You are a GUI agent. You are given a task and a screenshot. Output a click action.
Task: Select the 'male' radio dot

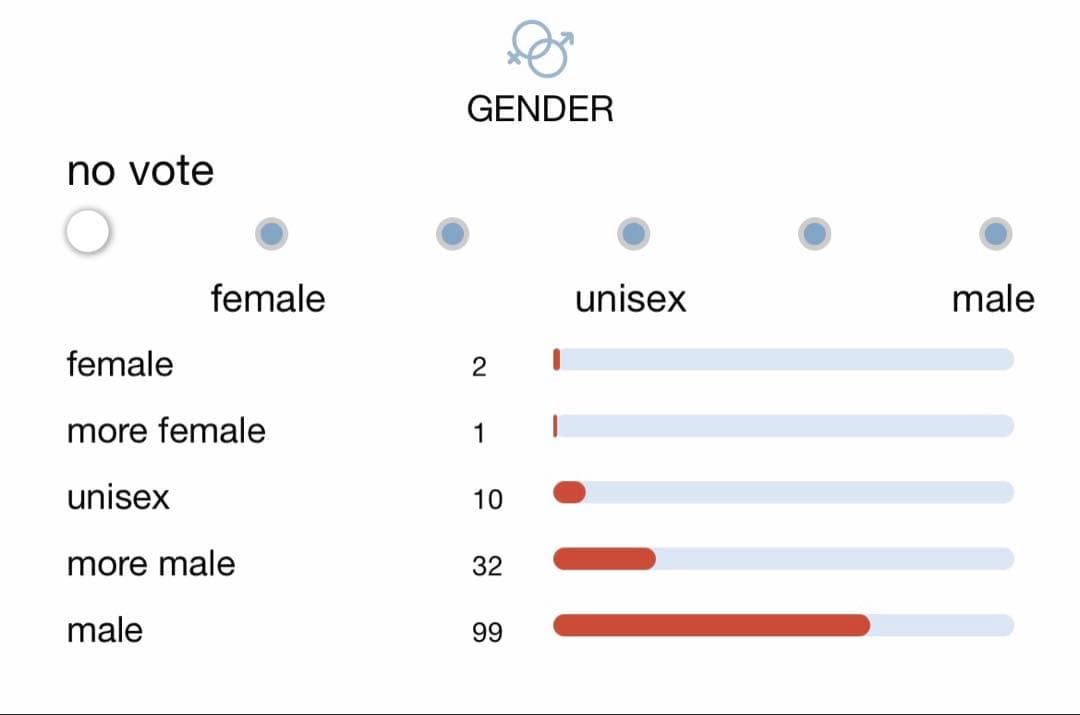pyautogui.click(x=995, y=234)
